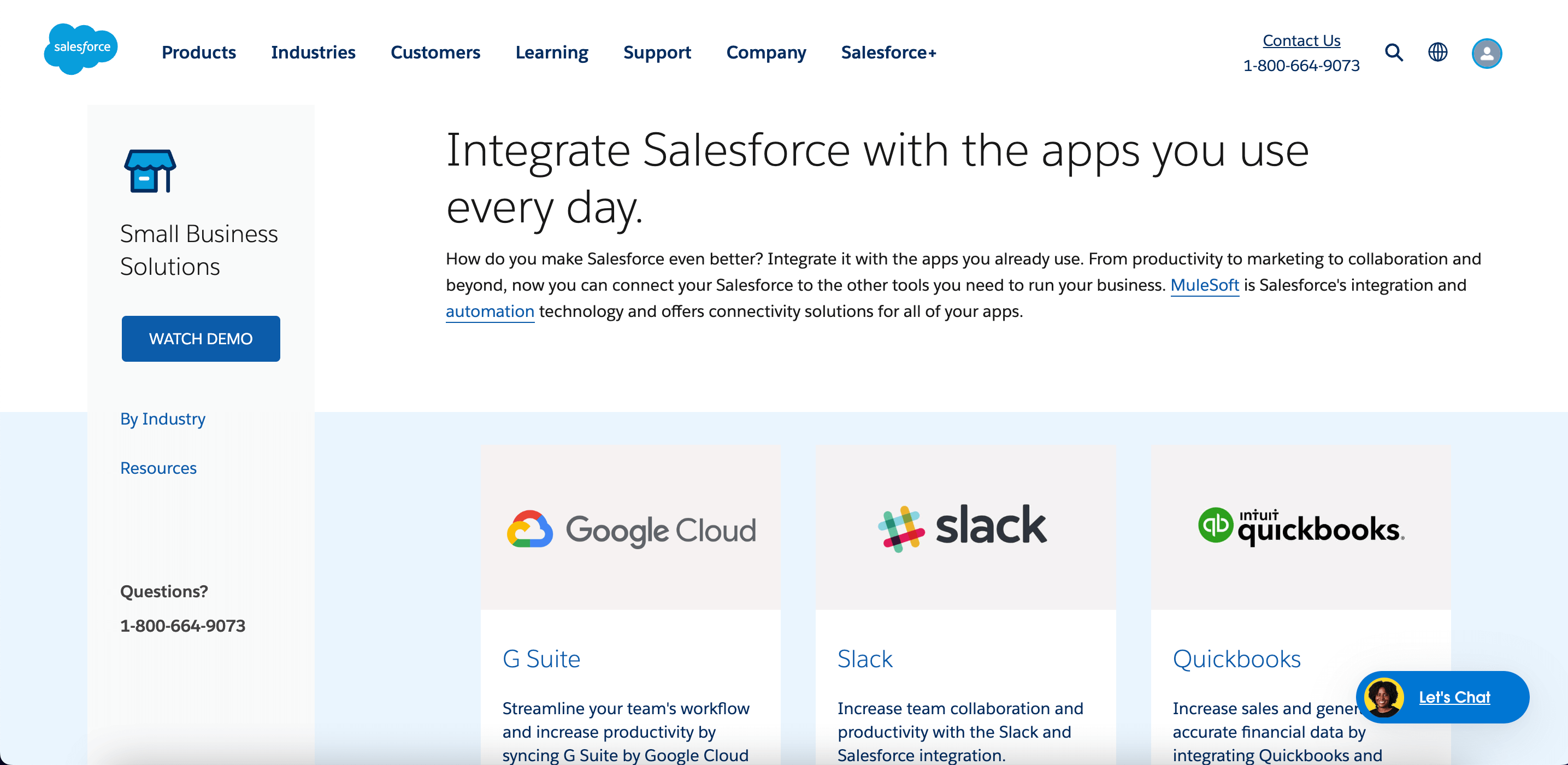Click the WATCH DEMO button

[x=200, y=338]
